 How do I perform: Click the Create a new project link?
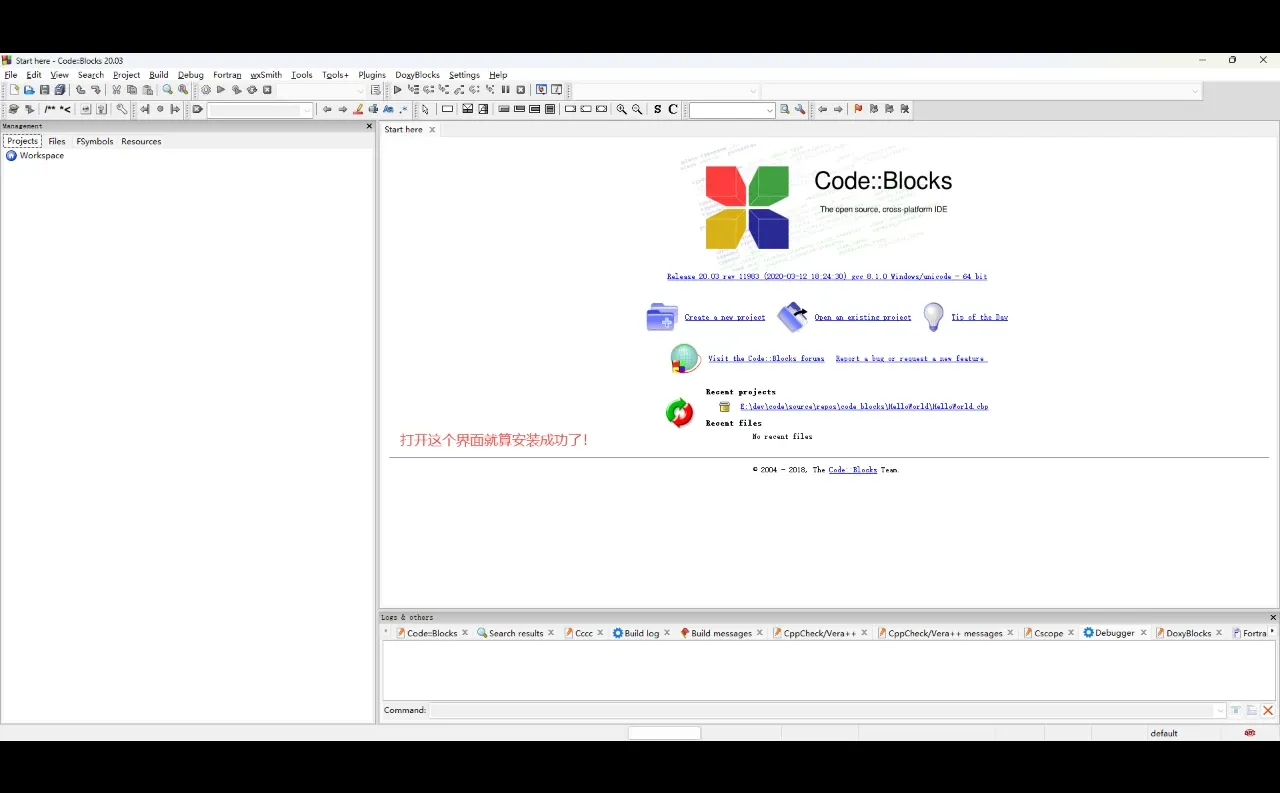[x=724, y=317]
